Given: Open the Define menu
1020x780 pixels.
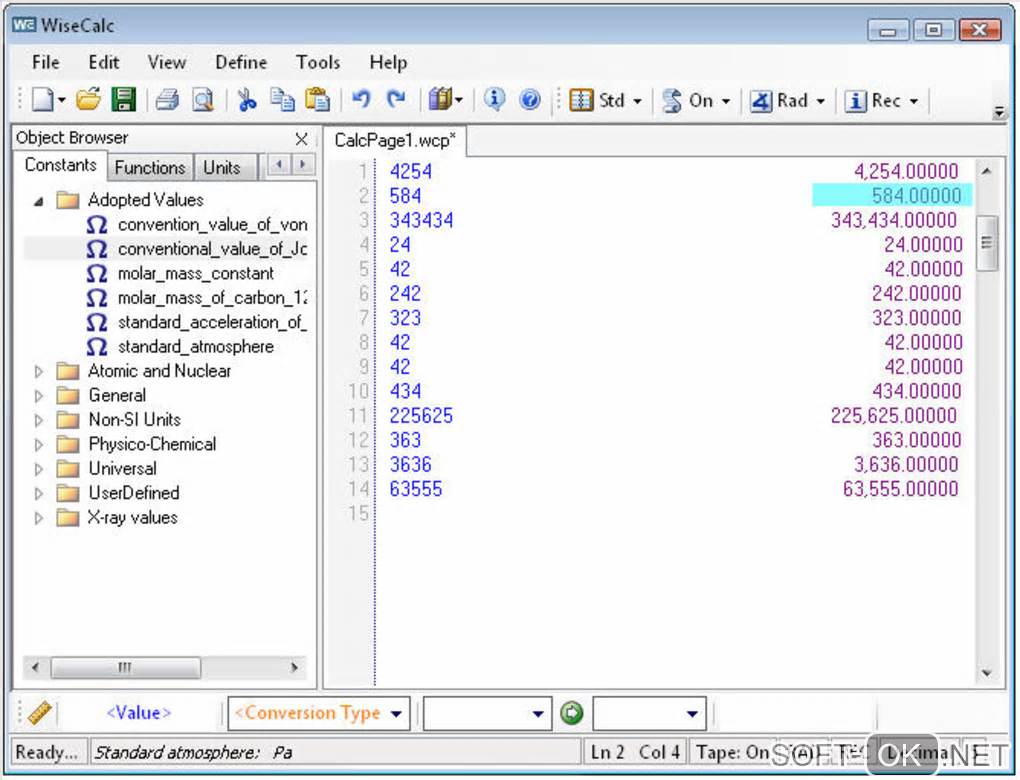Looking at the screenshot, I should click(241, 62).
